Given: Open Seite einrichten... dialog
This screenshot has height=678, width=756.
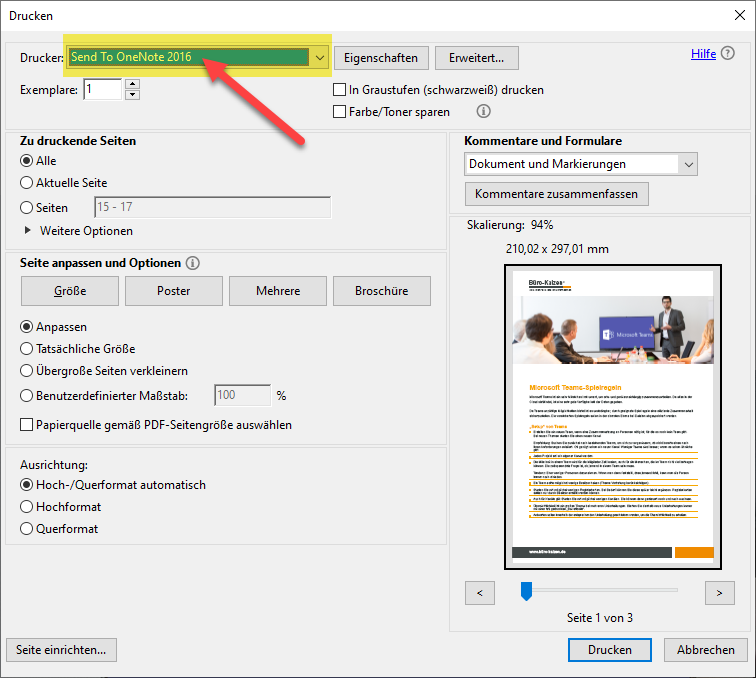Looking at the screenshot, I should (x=61, y=650).
